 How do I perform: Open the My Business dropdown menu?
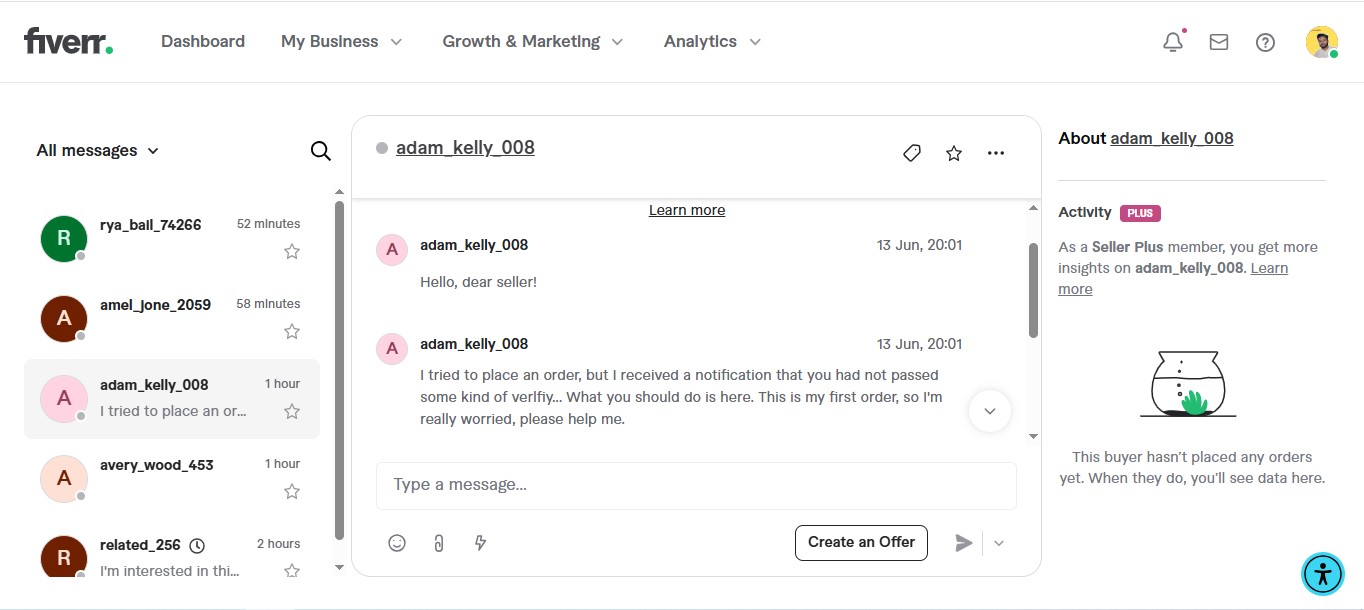[341, 42]
